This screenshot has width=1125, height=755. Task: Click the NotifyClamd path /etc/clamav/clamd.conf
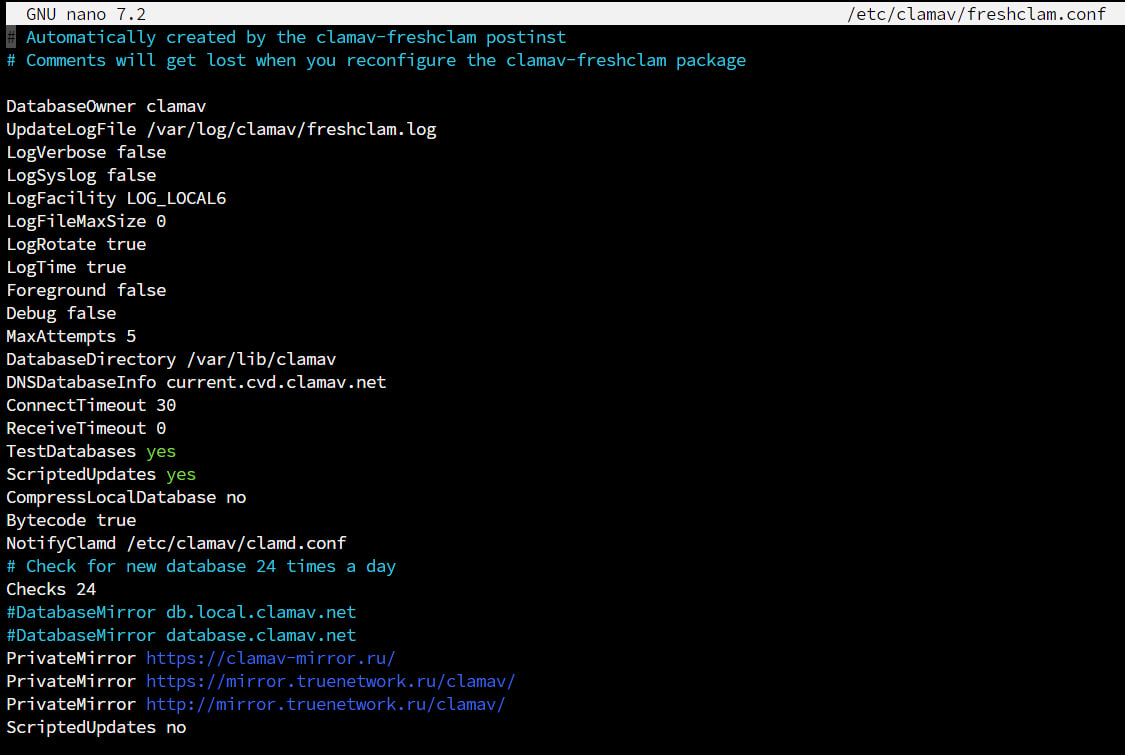[236, 543]
